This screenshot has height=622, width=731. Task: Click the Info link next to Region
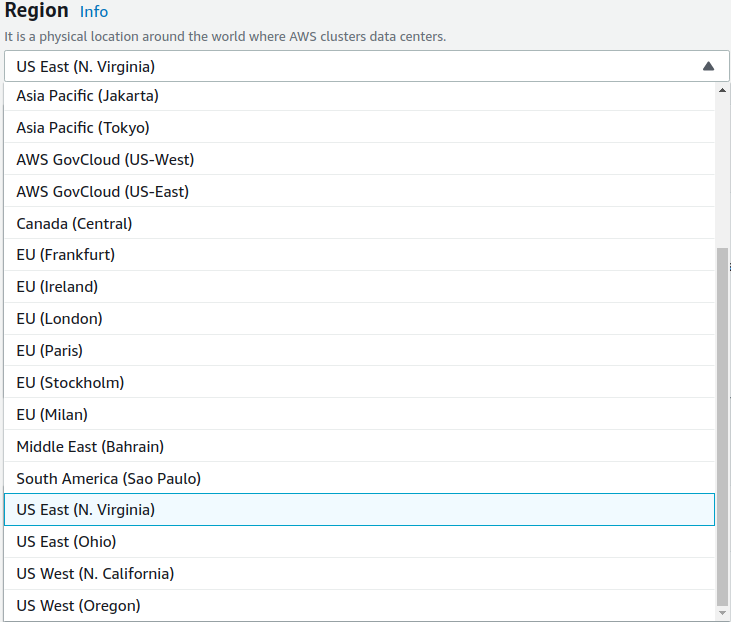pyautogui.click(x=93, y=12)
